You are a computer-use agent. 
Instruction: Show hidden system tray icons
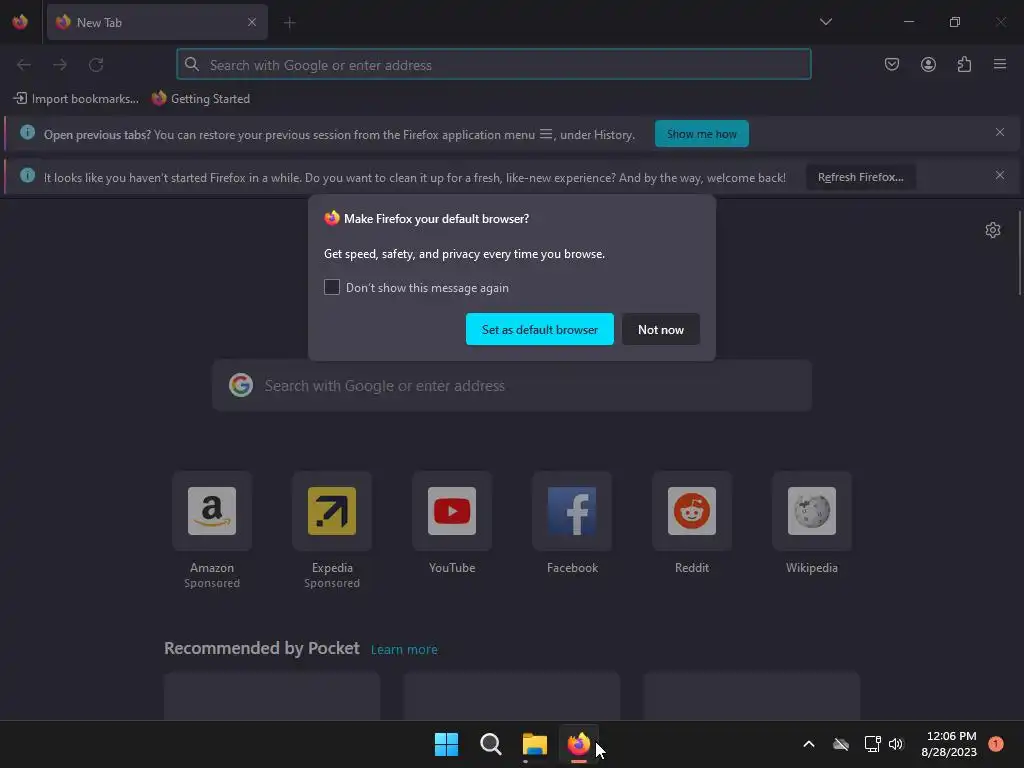[808, 744]
